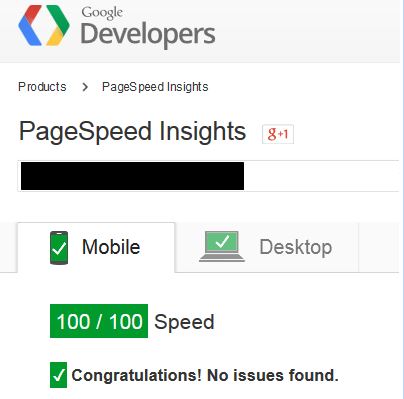Screen dimensions: 404x399
Task: Open the PageSpeed Insights breadcrumb link
Action: pyautogui.click(x=155, y=87)
